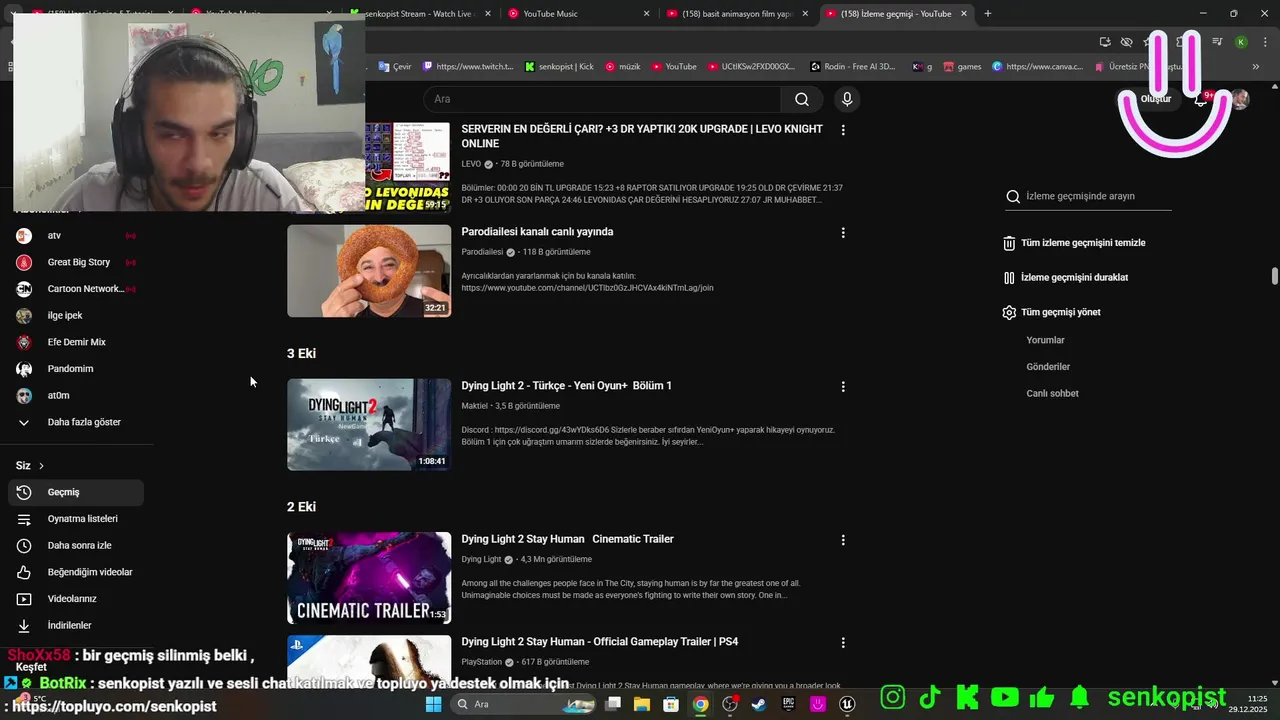Image resolution: width=1280 pixels, height=720 pixels.
Task: Open Daha sonra izle in the sidebar
Action: (76, 545)
